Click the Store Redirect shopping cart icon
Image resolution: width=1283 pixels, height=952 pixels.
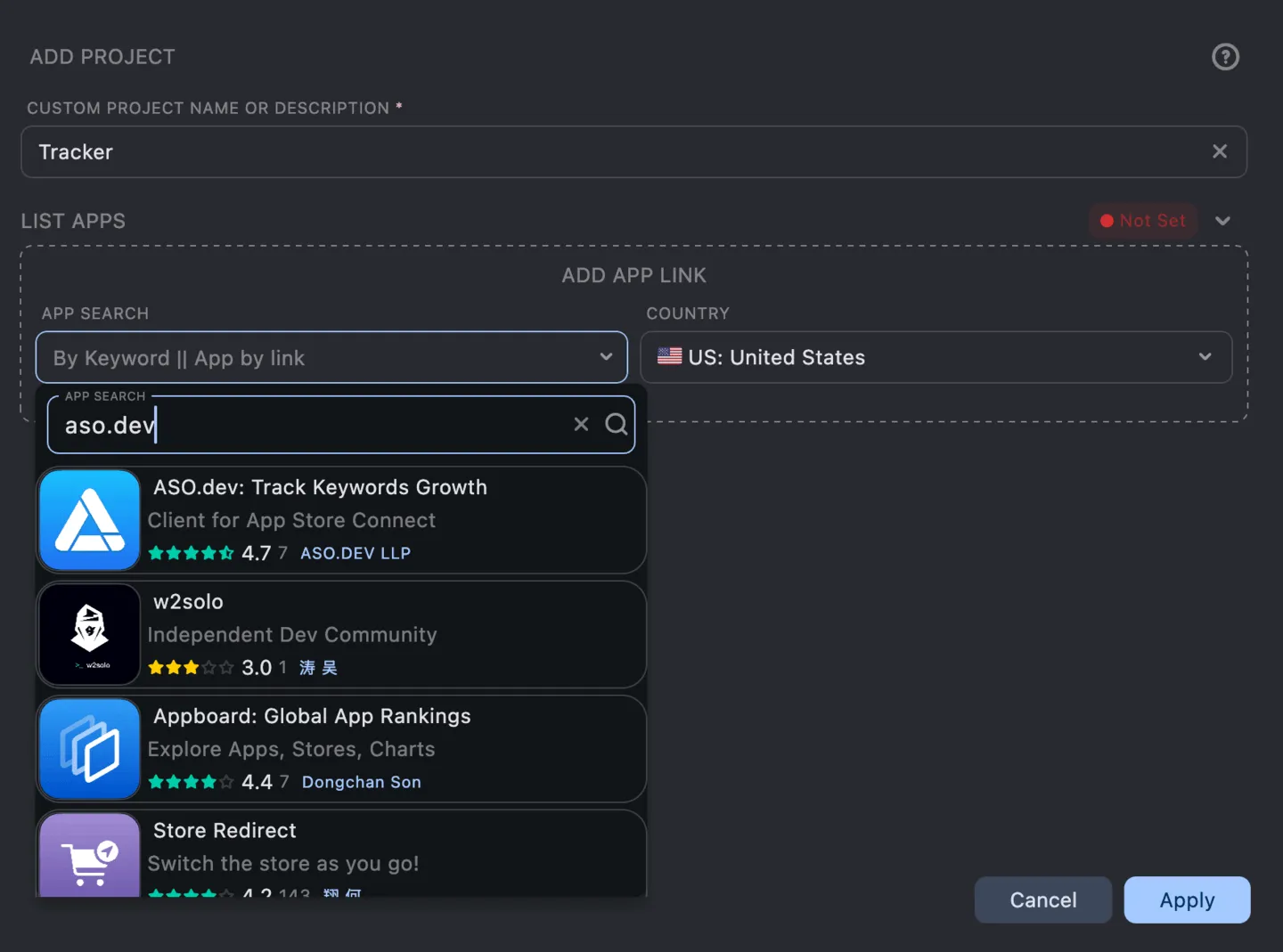point(89,858)
